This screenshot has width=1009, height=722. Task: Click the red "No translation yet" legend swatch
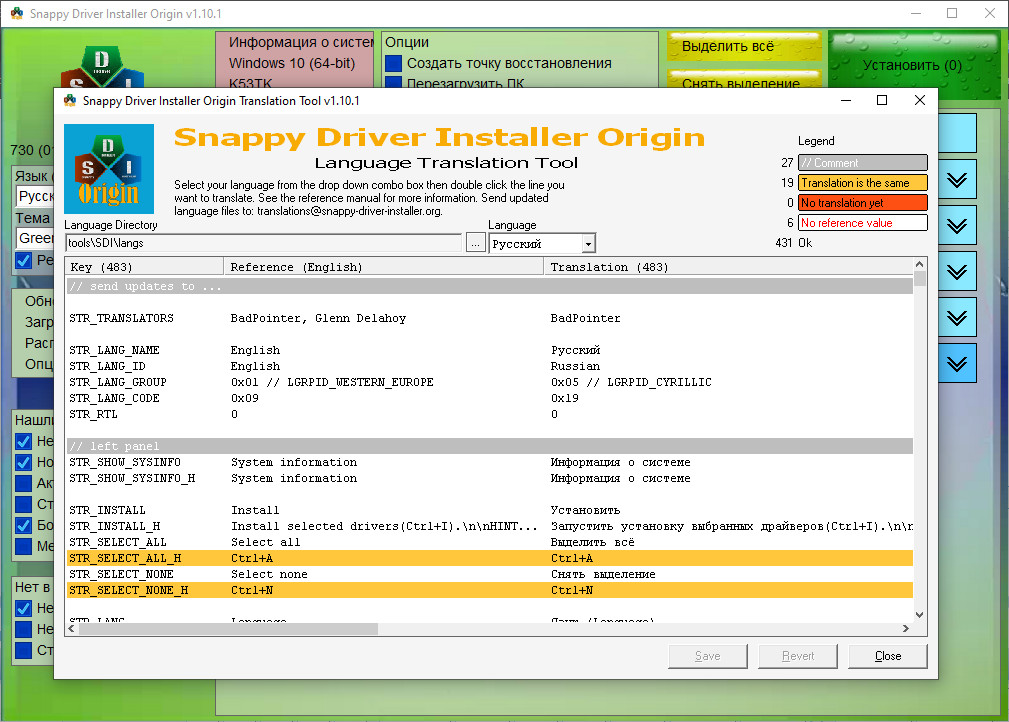[862, 203]
